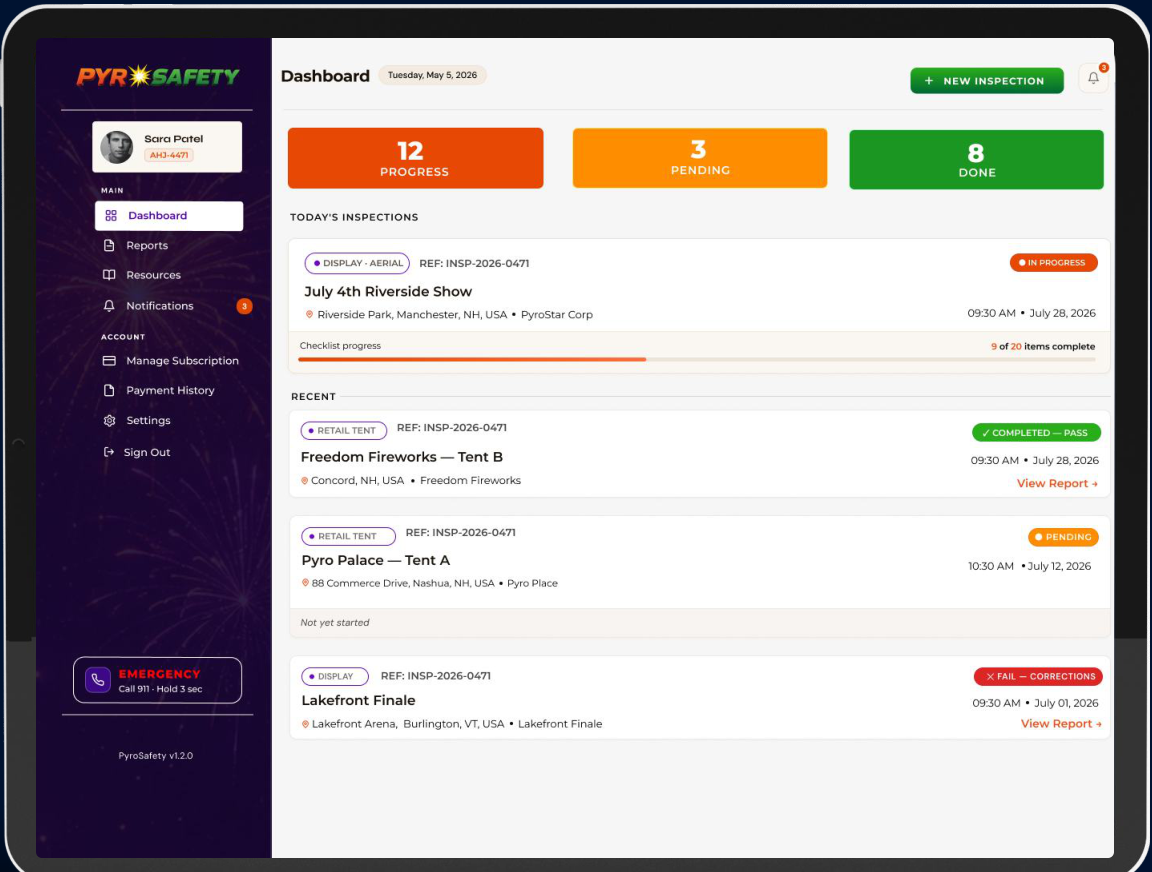Click Riverside Park location pin icon
The width and height of the screenshot is (1152, 872).
(x=309, y=314)
